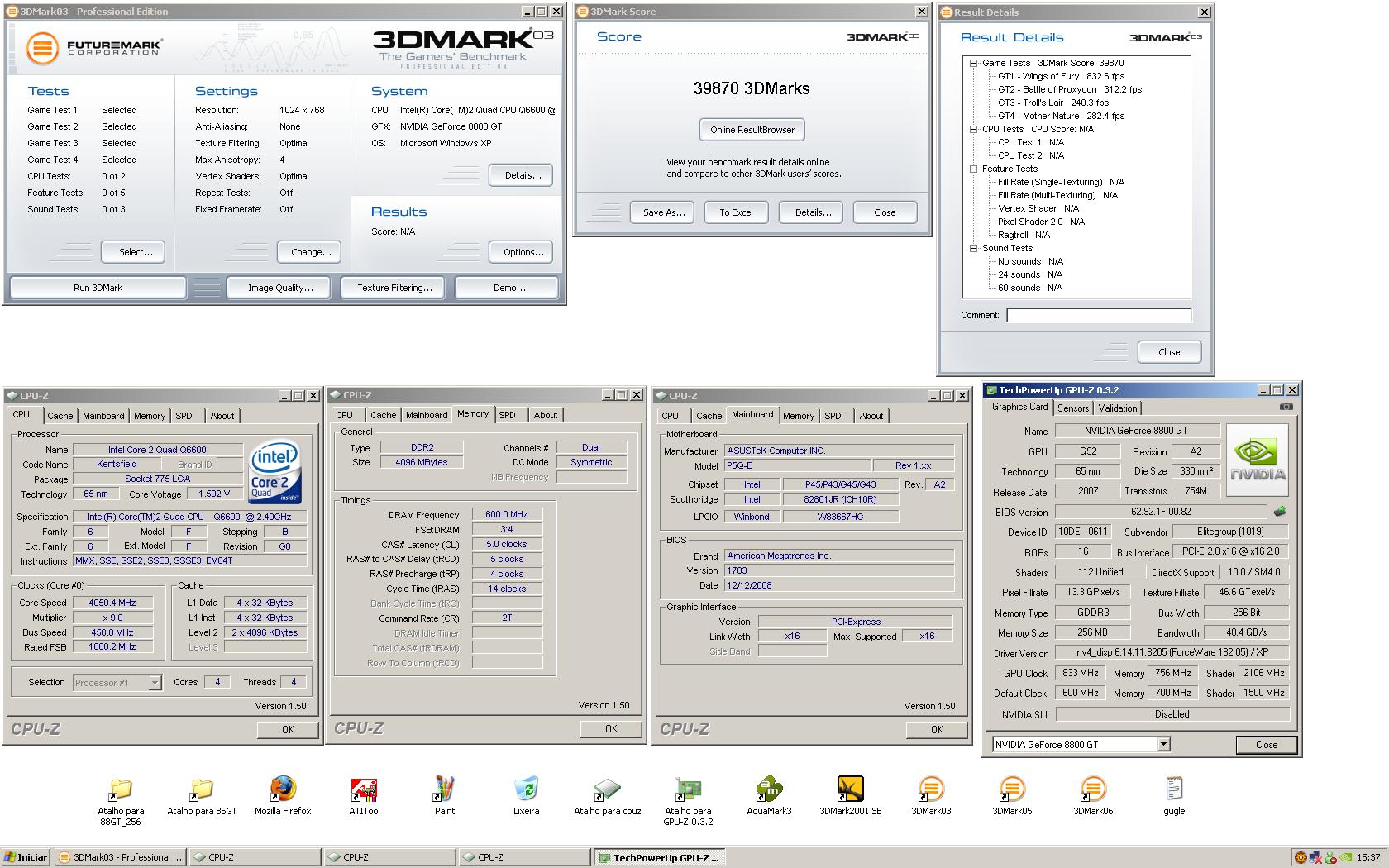
Task: Click Change under the Settings section
Action: 311,252
